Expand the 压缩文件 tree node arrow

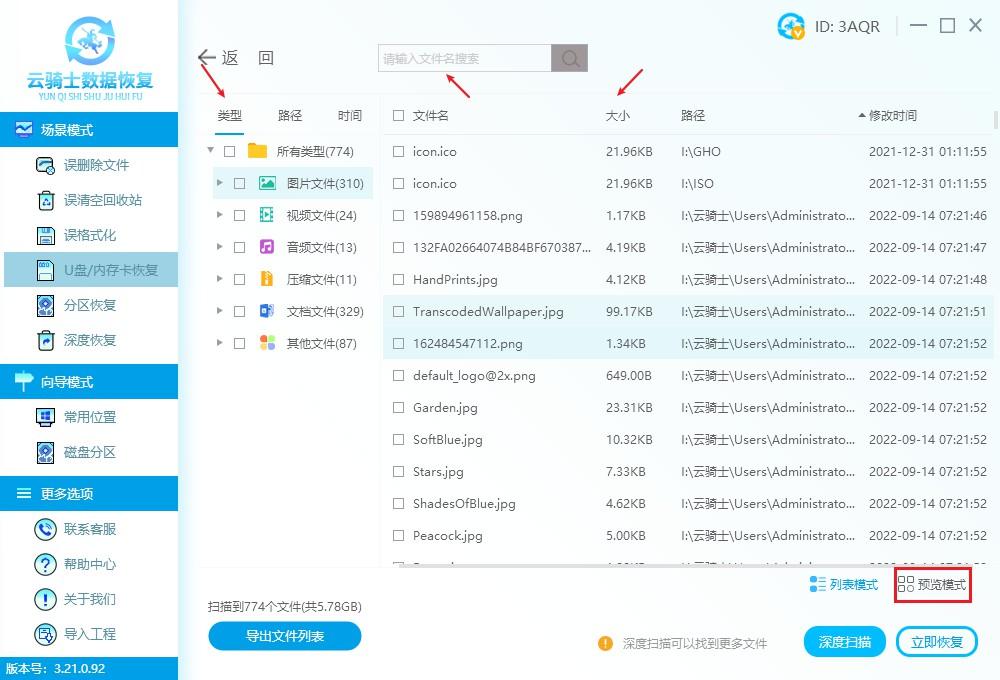219,278
